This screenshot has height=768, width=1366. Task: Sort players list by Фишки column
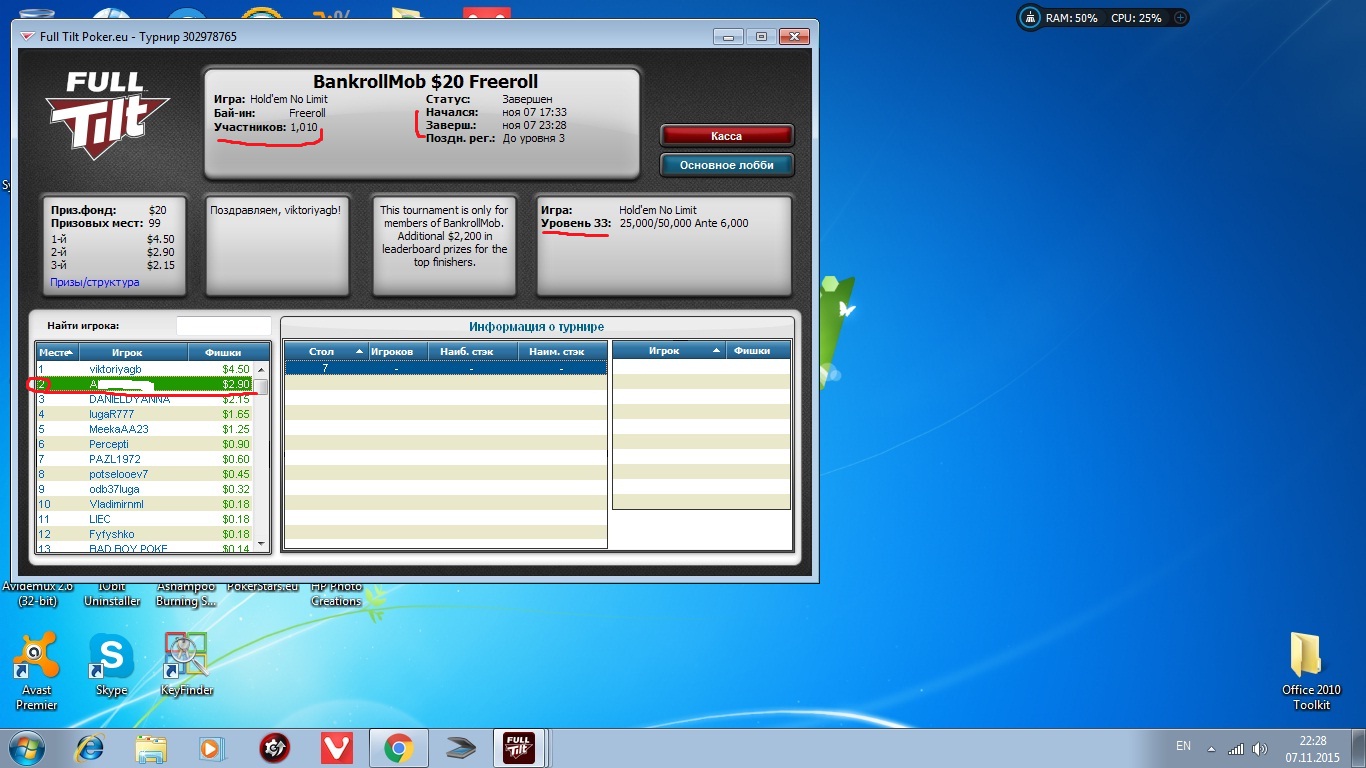point(229,352)
